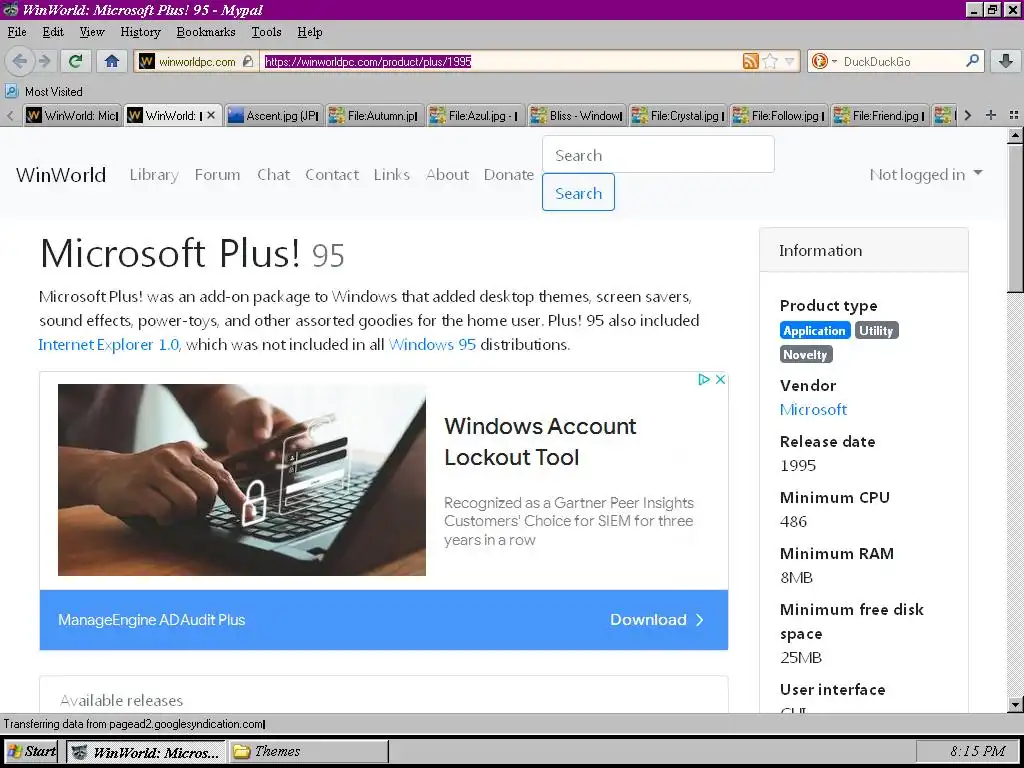Open the History menu
Image resolution: width=1024 pixels, height=768 pixels.
(x=140, y=32)
